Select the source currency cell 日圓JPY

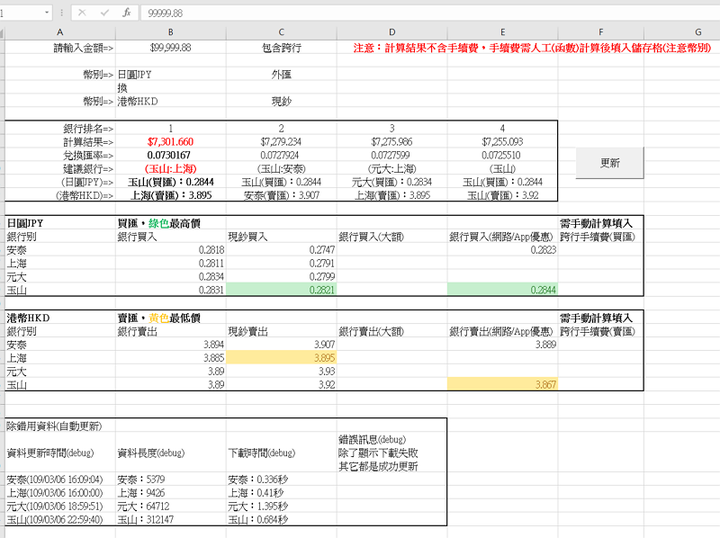click(x=170, y=74)
